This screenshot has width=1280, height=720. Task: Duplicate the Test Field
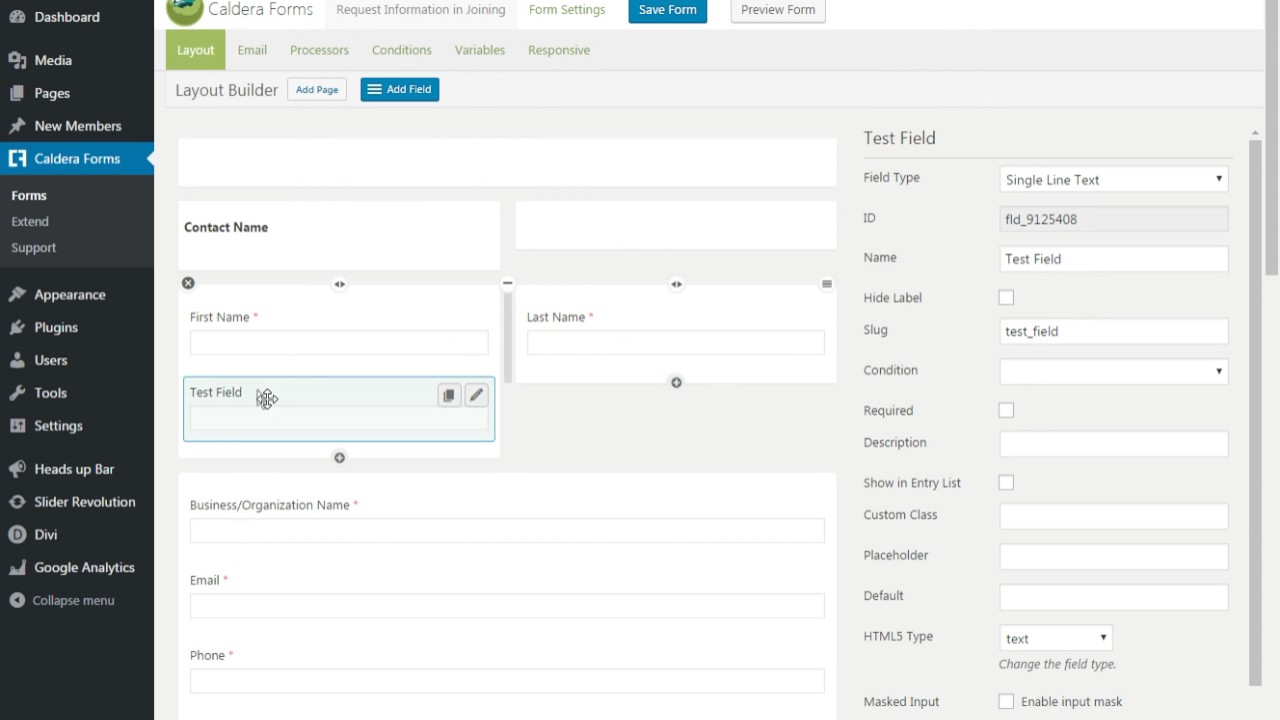449,395
